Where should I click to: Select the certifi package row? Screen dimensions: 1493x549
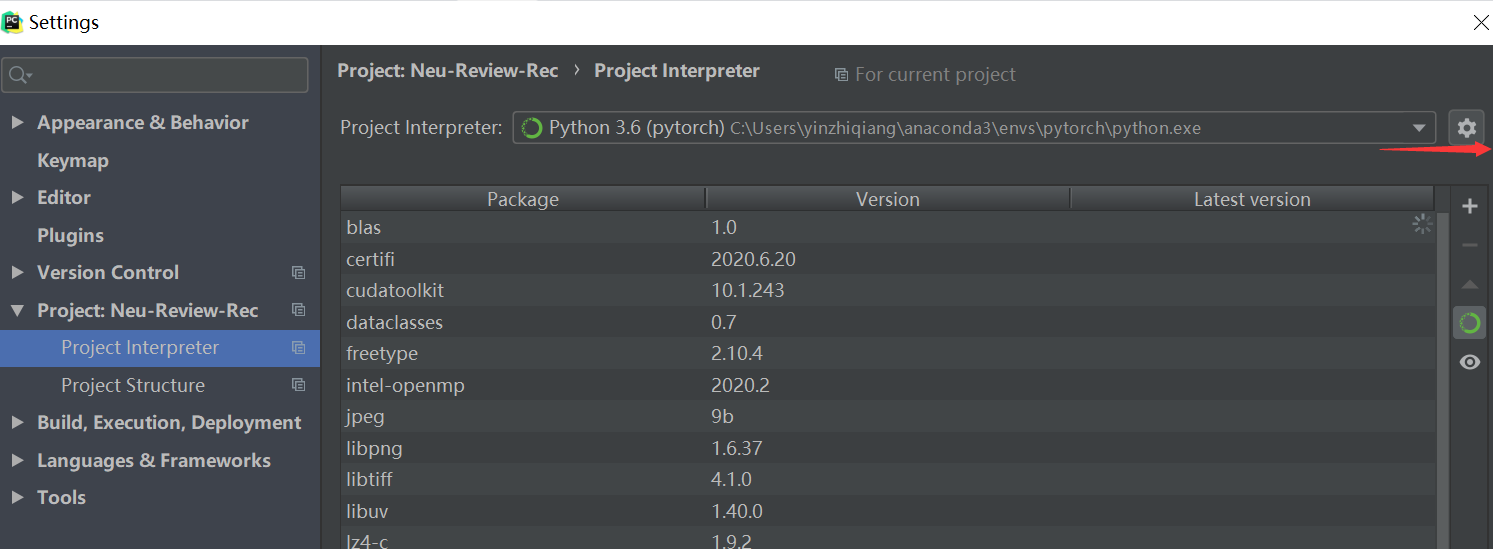click(x=888, y=259)
